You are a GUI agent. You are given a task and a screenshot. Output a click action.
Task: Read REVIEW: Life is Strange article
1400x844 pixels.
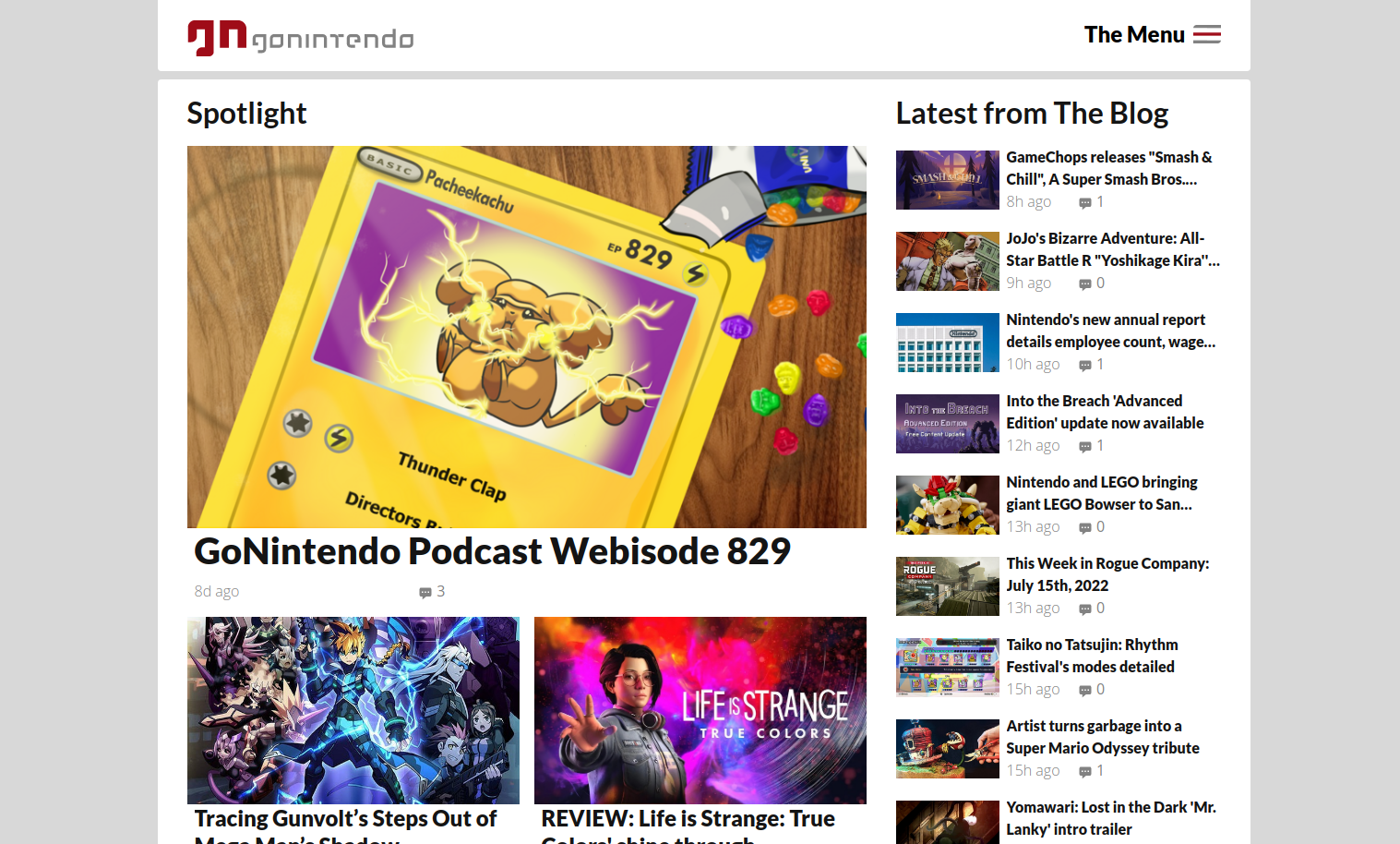(x=688, y=829)
